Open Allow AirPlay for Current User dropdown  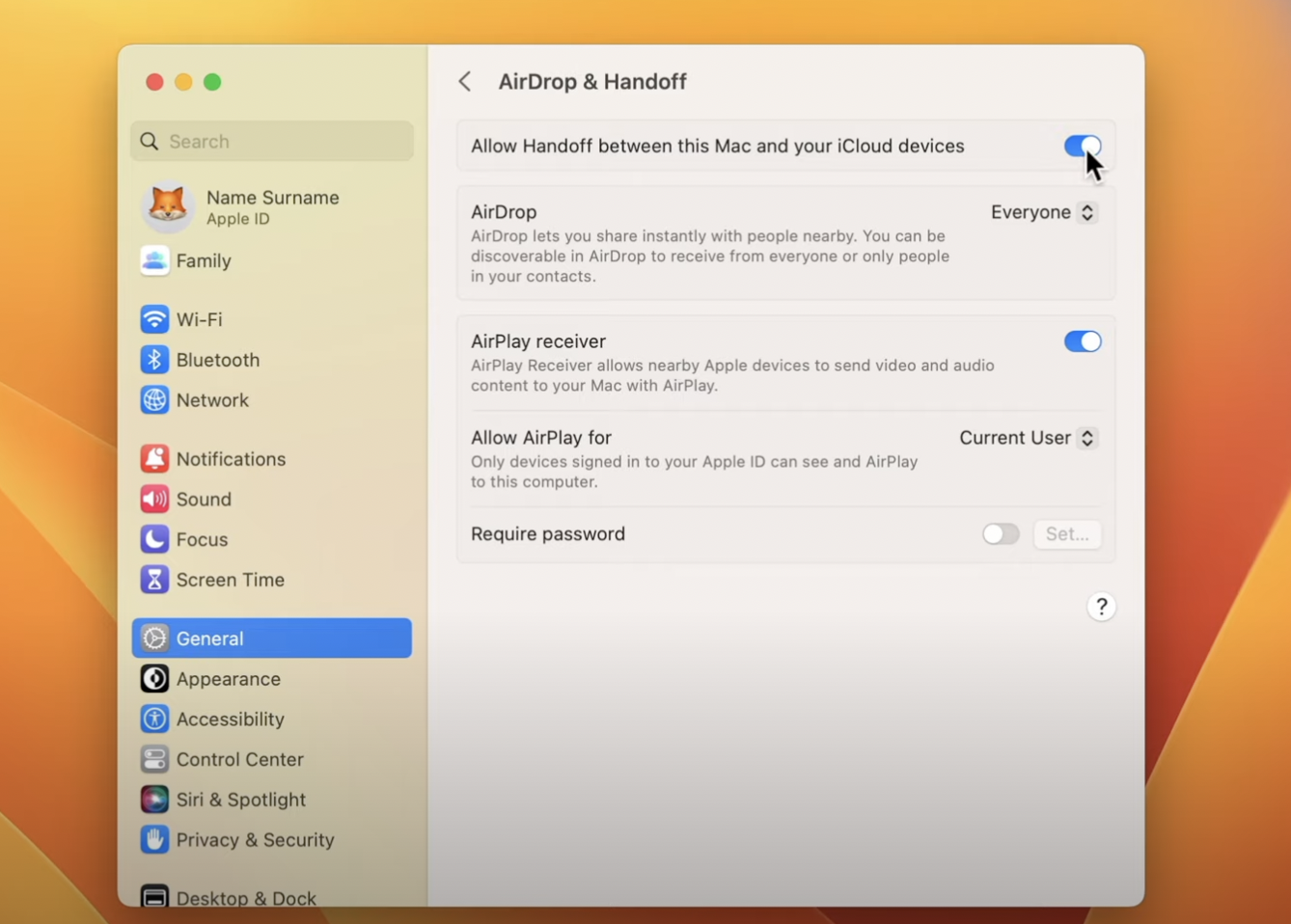click(1028, 438)
